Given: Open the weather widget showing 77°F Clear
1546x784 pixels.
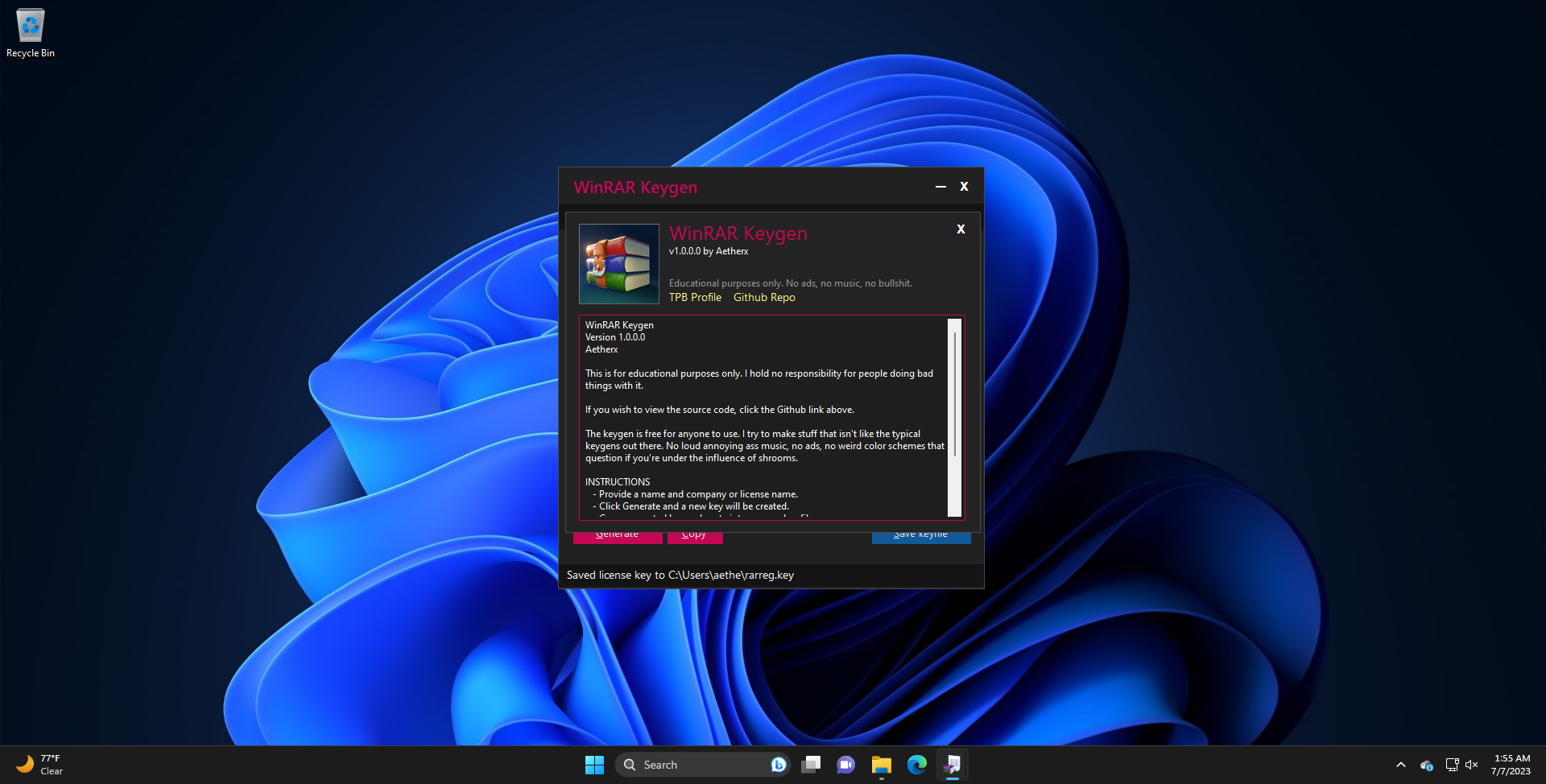Looking at the screenshot, I should tap(40, 765).
